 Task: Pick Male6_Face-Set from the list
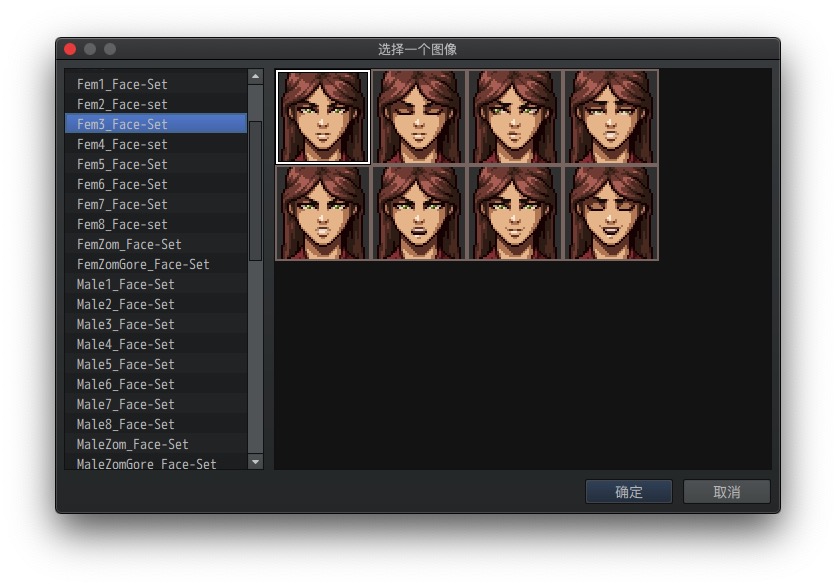tap(156, 384)
